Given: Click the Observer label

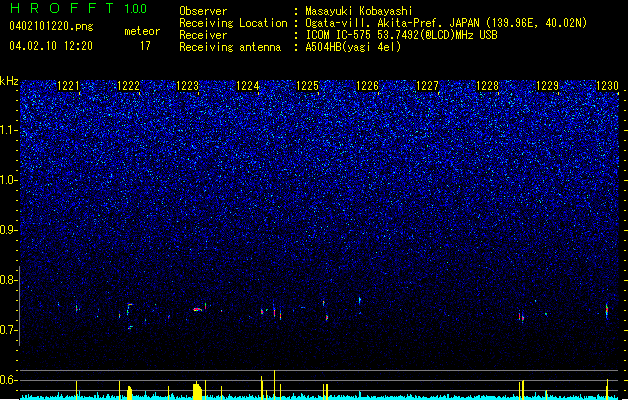Looking at the screenshot, I should (x=203, y=11).
